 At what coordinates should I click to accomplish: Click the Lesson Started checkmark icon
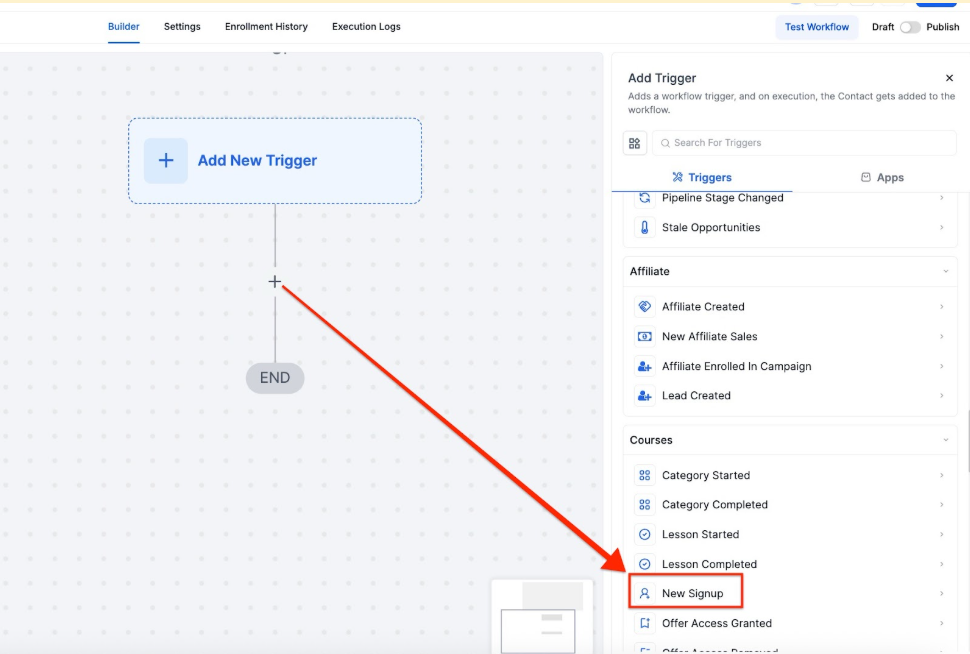645,535
